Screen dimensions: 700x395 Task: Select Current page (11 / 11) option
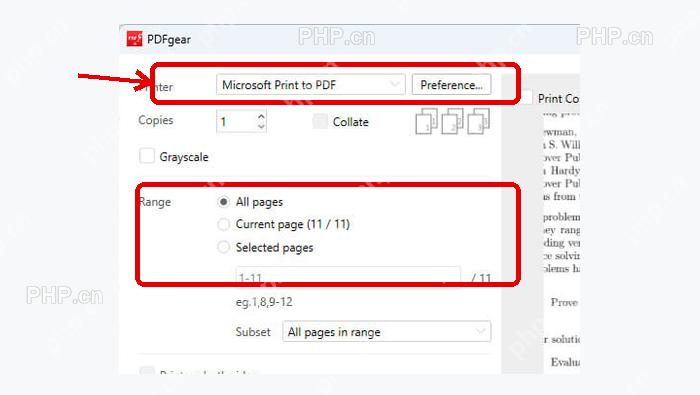point(223,225)
